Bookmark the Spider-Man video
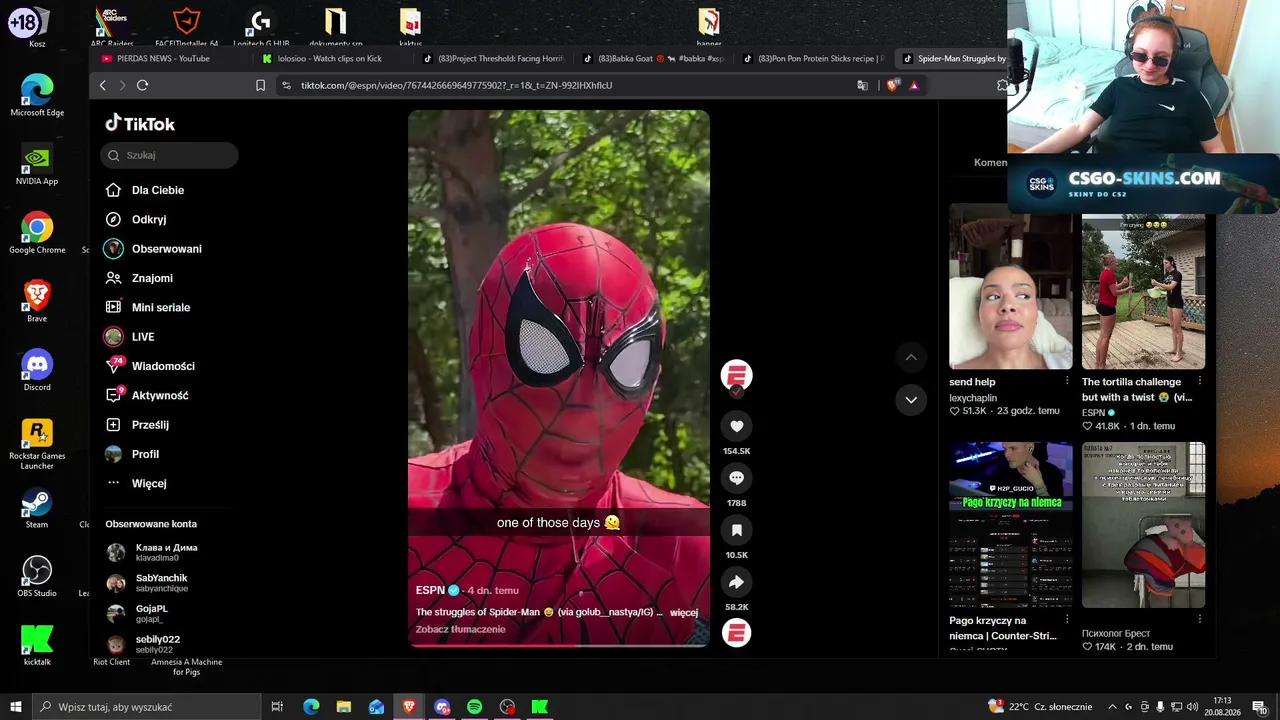 pyautogui.click(x=736, y=530)
